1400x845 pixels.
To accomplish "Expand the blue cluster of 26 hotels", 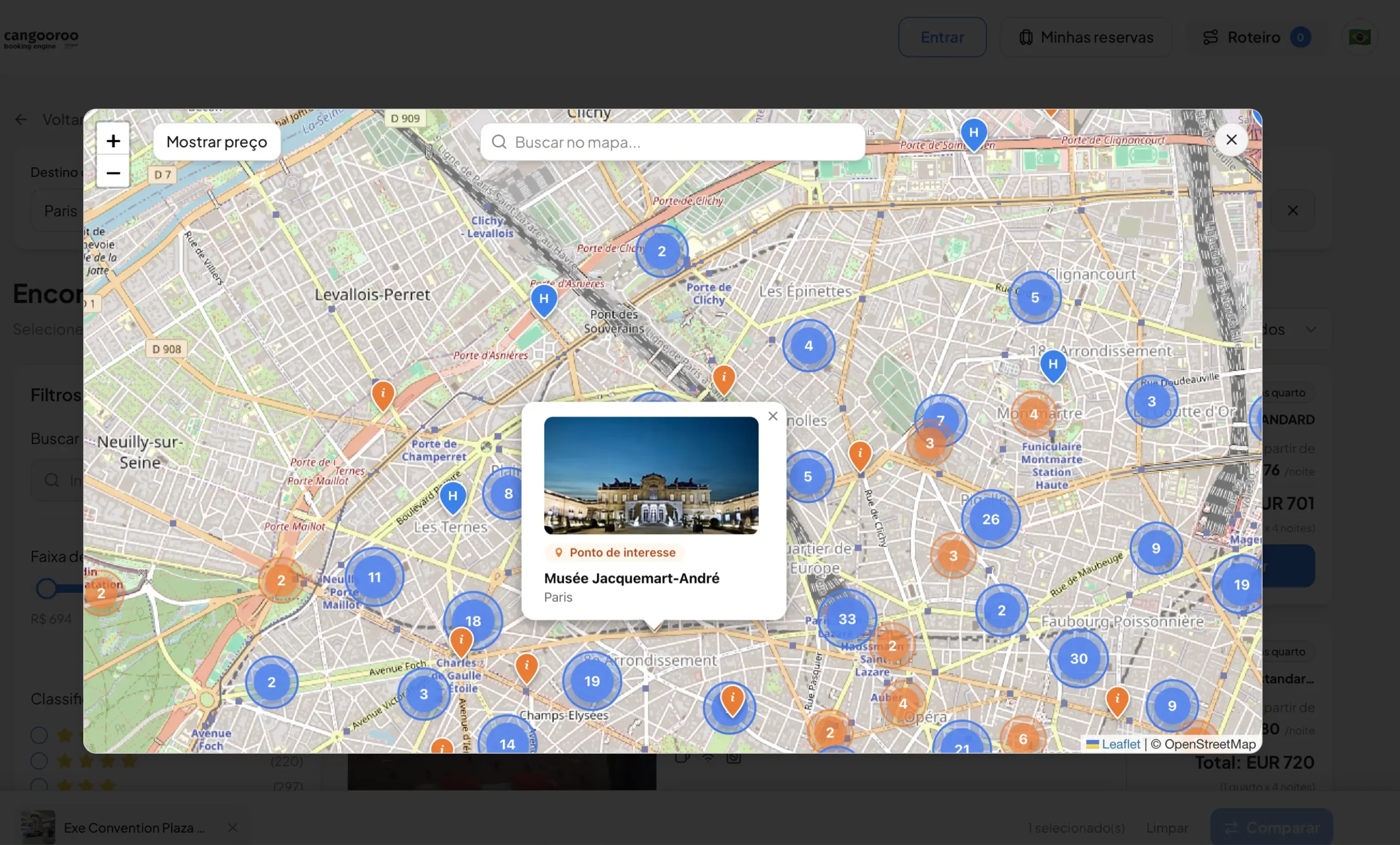I will (991, 519).
